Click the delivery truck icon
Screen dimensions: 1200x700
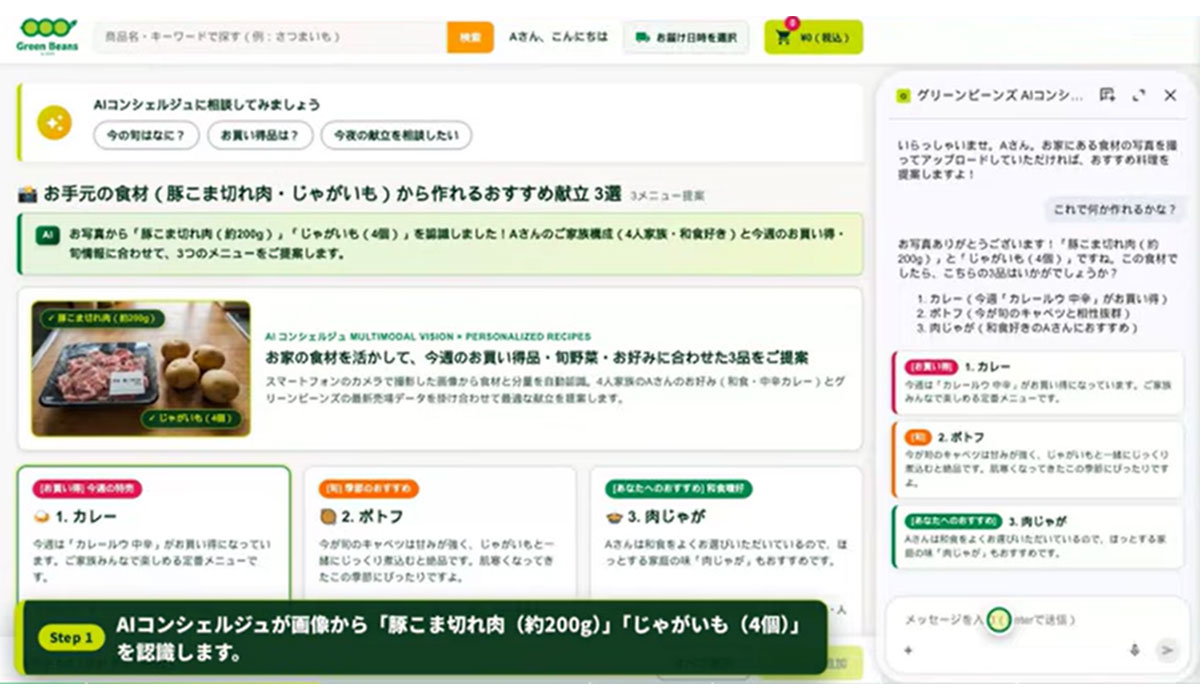pos(643,37)
